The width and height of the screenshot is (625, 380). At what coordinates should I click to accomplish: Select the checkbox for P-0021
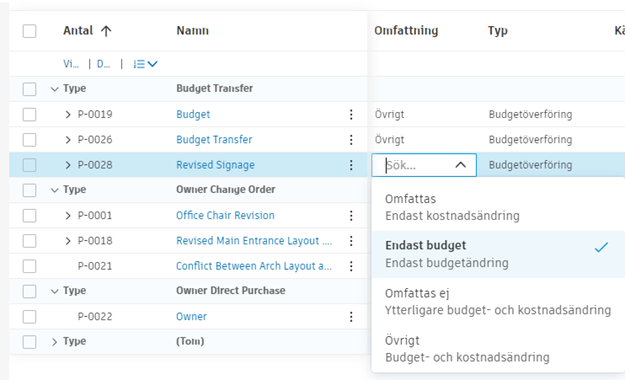(x=29, y=266)
